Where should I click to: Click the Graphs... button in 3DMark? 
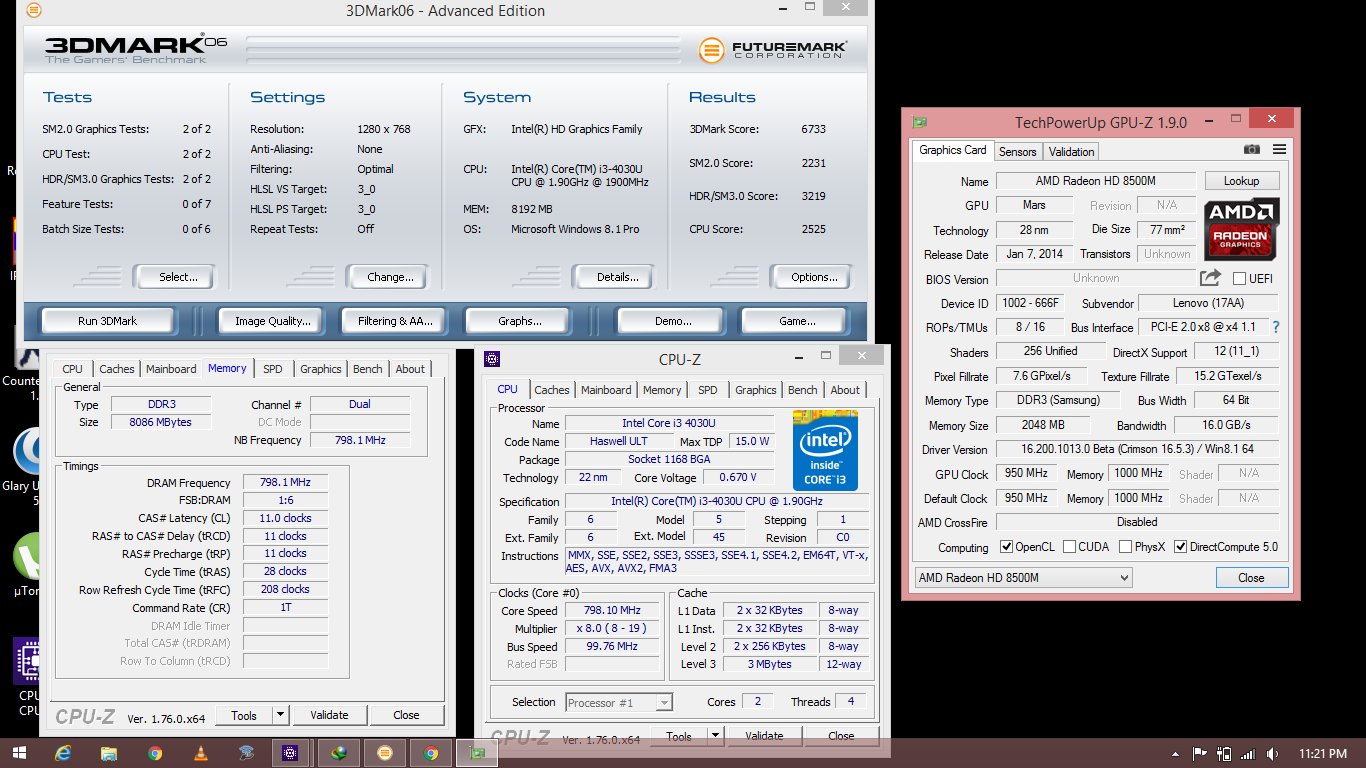[x=519, y=321]
